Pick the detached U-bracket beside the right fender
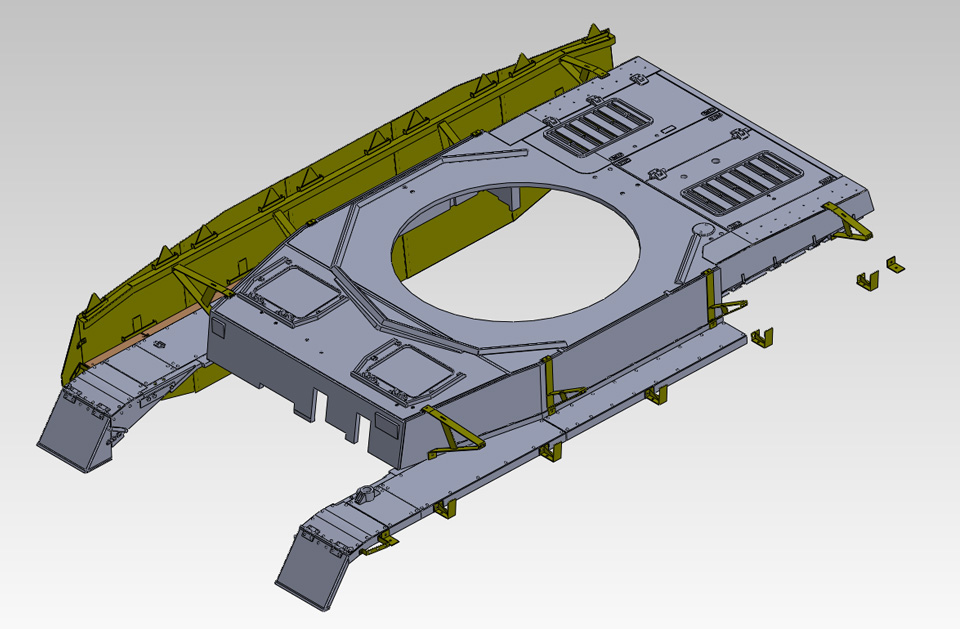This screenshot has height=629, width=960. (763, 336)
